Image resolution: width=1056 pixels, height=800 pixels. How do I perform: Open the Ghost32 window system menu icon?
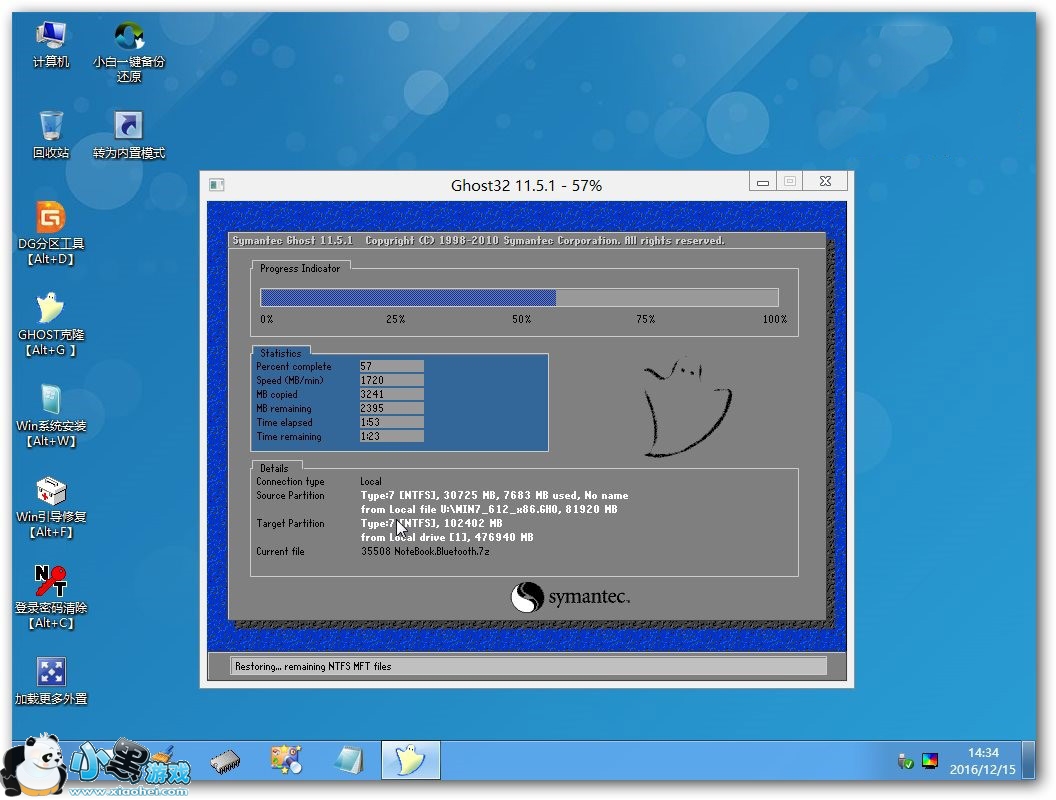(x=216, y=185)
